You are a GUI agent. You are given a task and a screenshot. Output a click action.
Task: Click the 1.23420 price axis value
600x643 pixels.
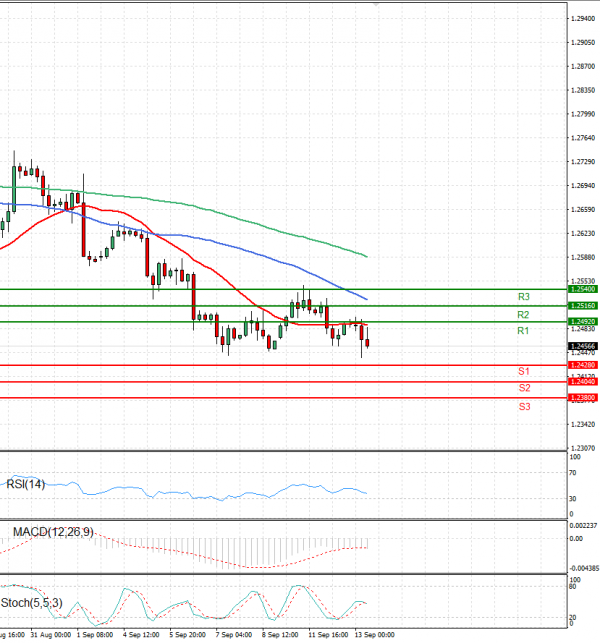583,424
